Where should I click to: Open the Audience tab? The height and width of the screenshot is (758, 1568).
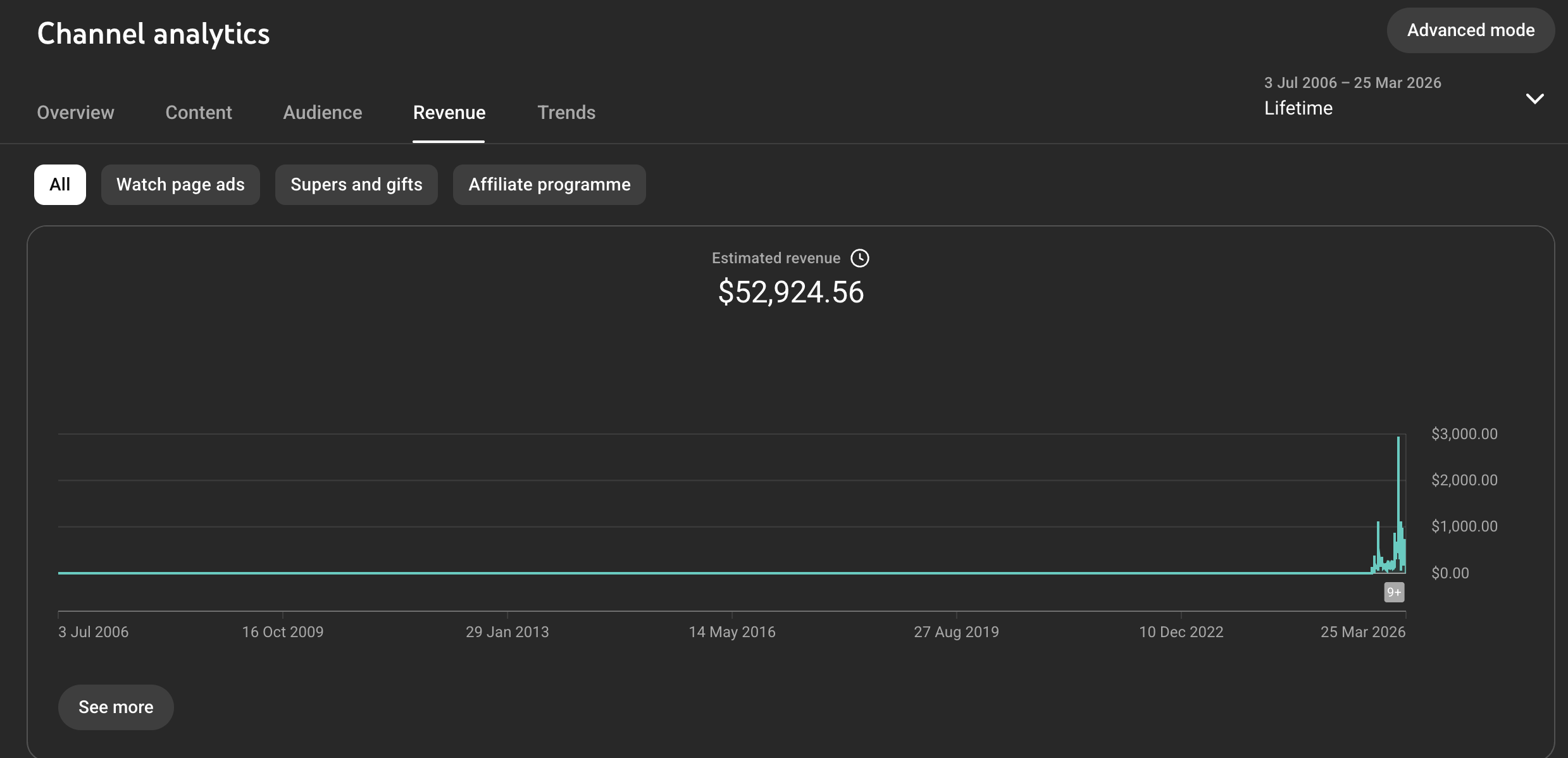point(323,113)
